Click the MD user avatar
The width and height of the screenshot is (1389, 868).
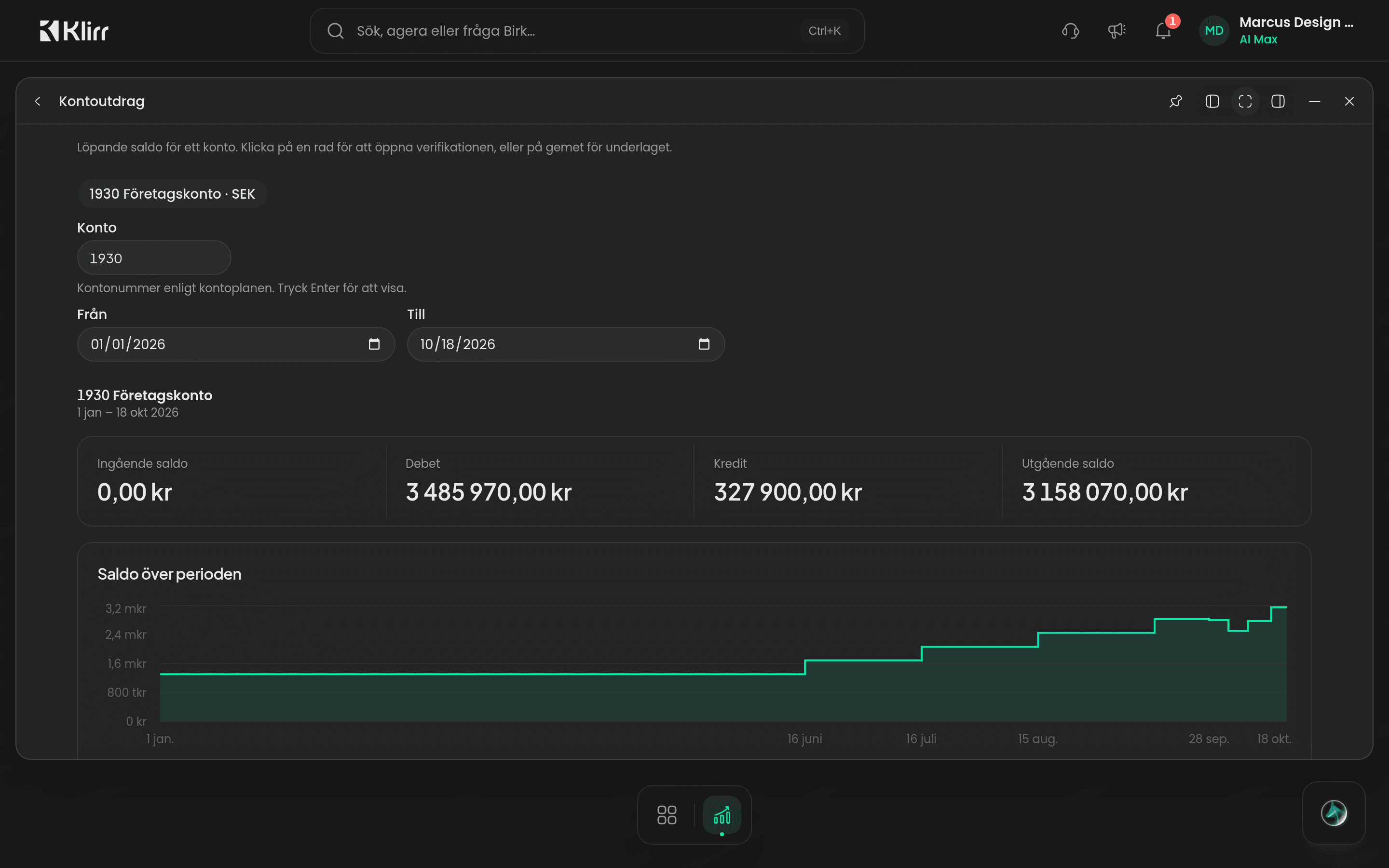[x=1214, y=31]
